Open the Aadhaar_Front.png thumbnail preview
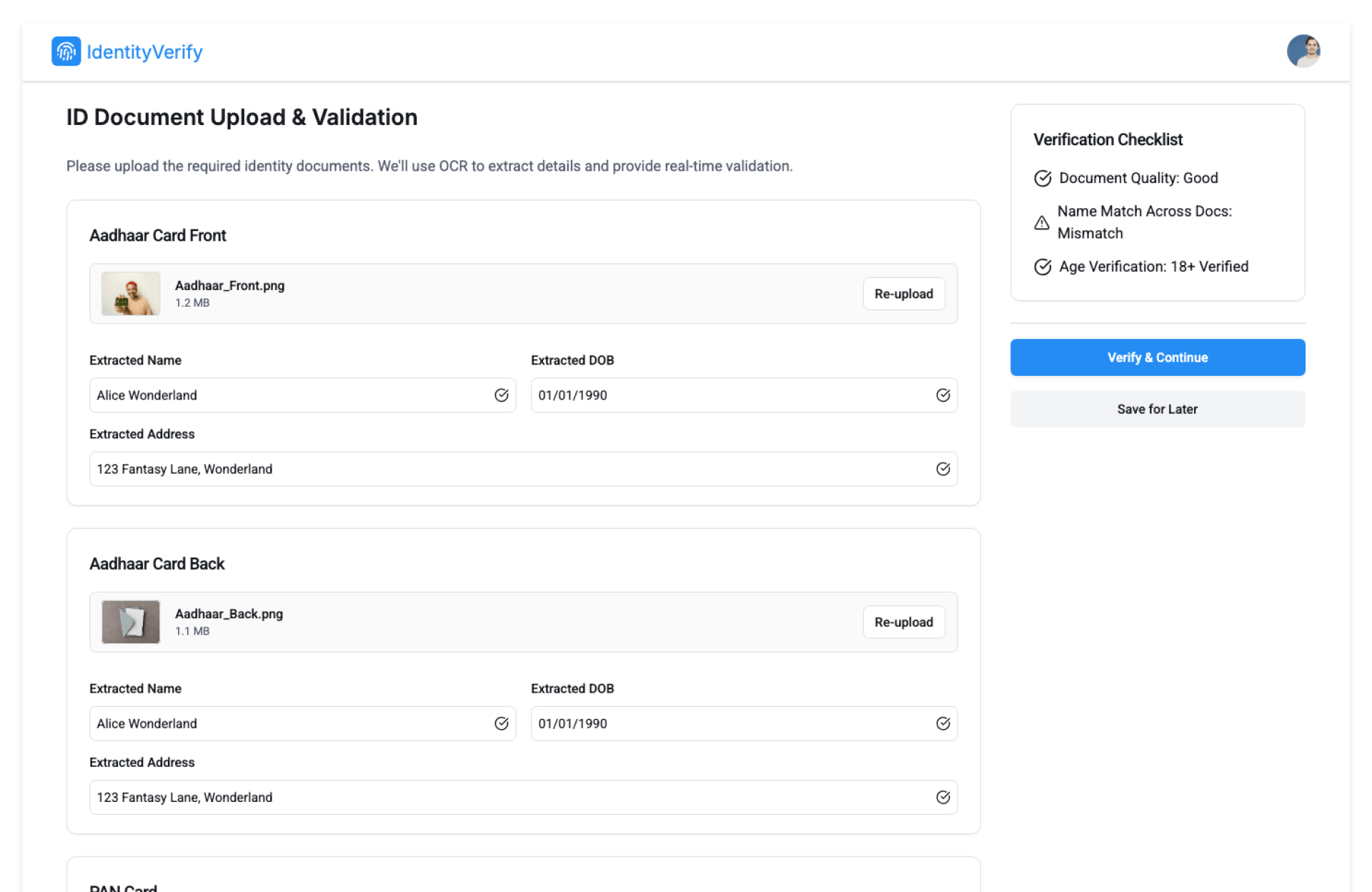The width and height of the screenshot is (1372, 892). click(131, 294)
